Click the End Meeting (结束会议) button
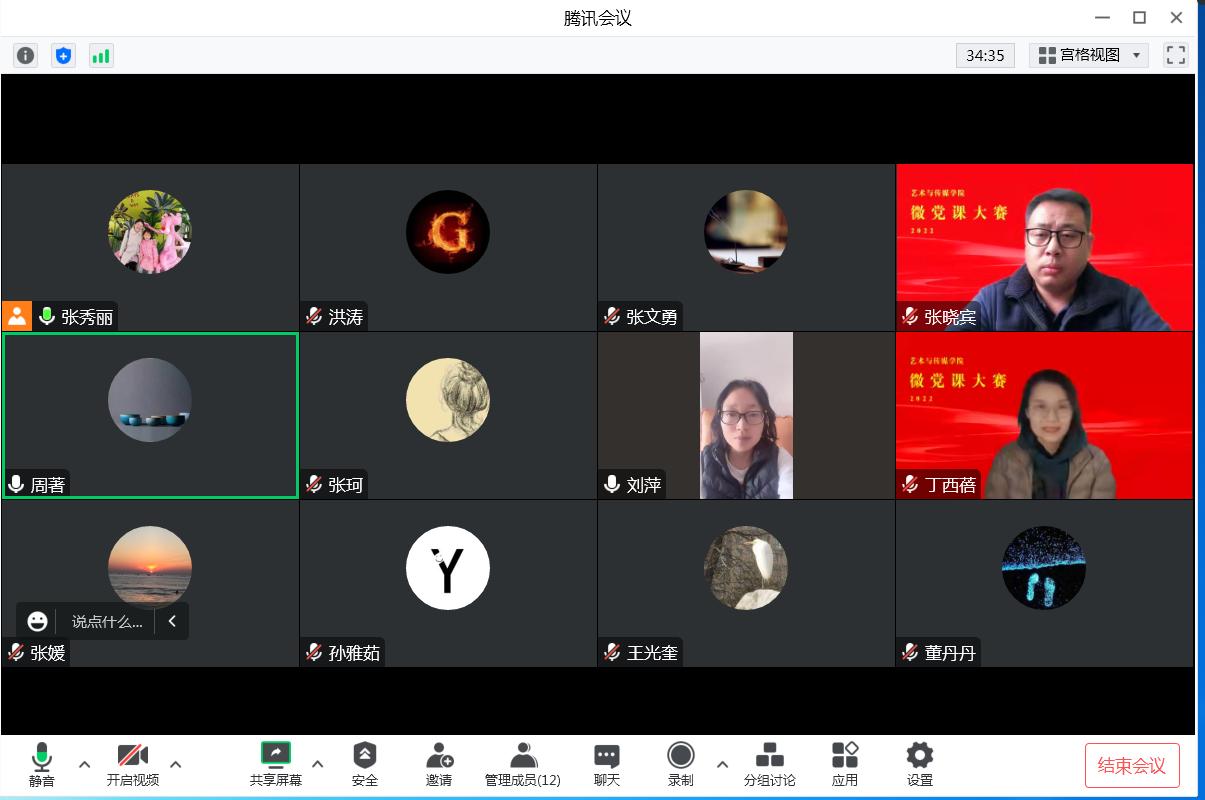 [x=1132, y=766]
